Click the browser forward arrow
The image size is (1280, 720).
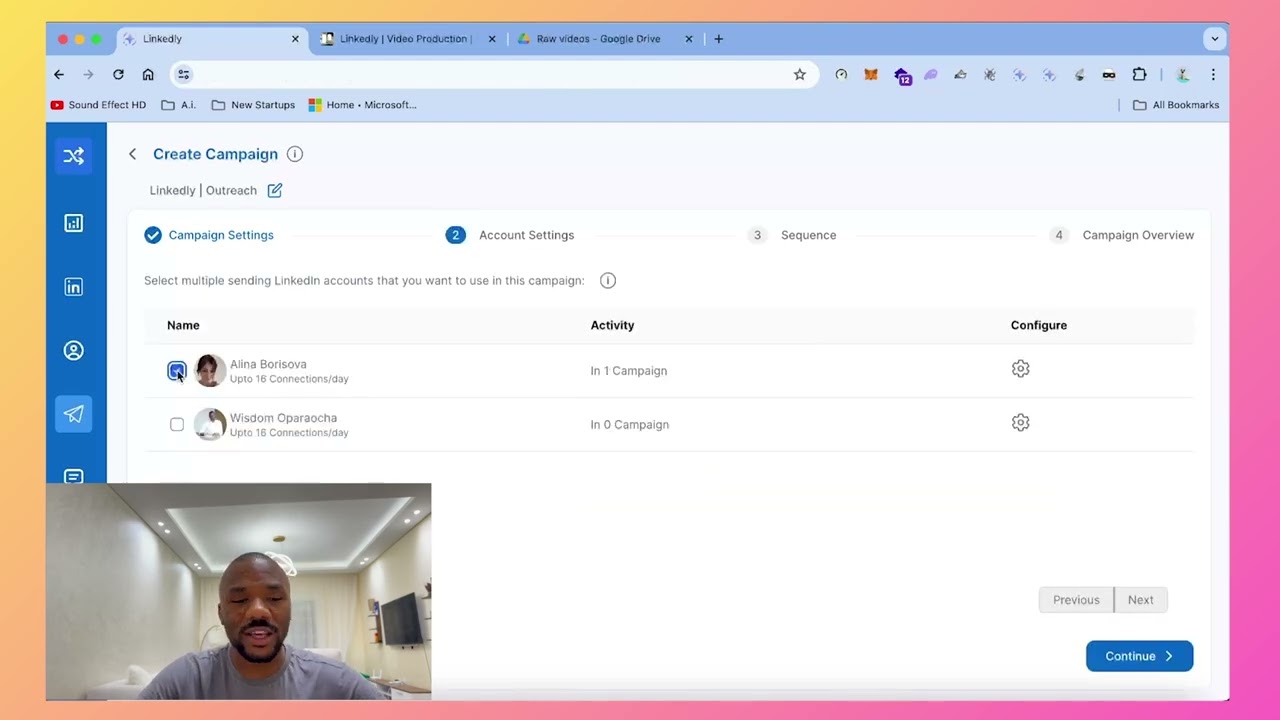point(88,74)
